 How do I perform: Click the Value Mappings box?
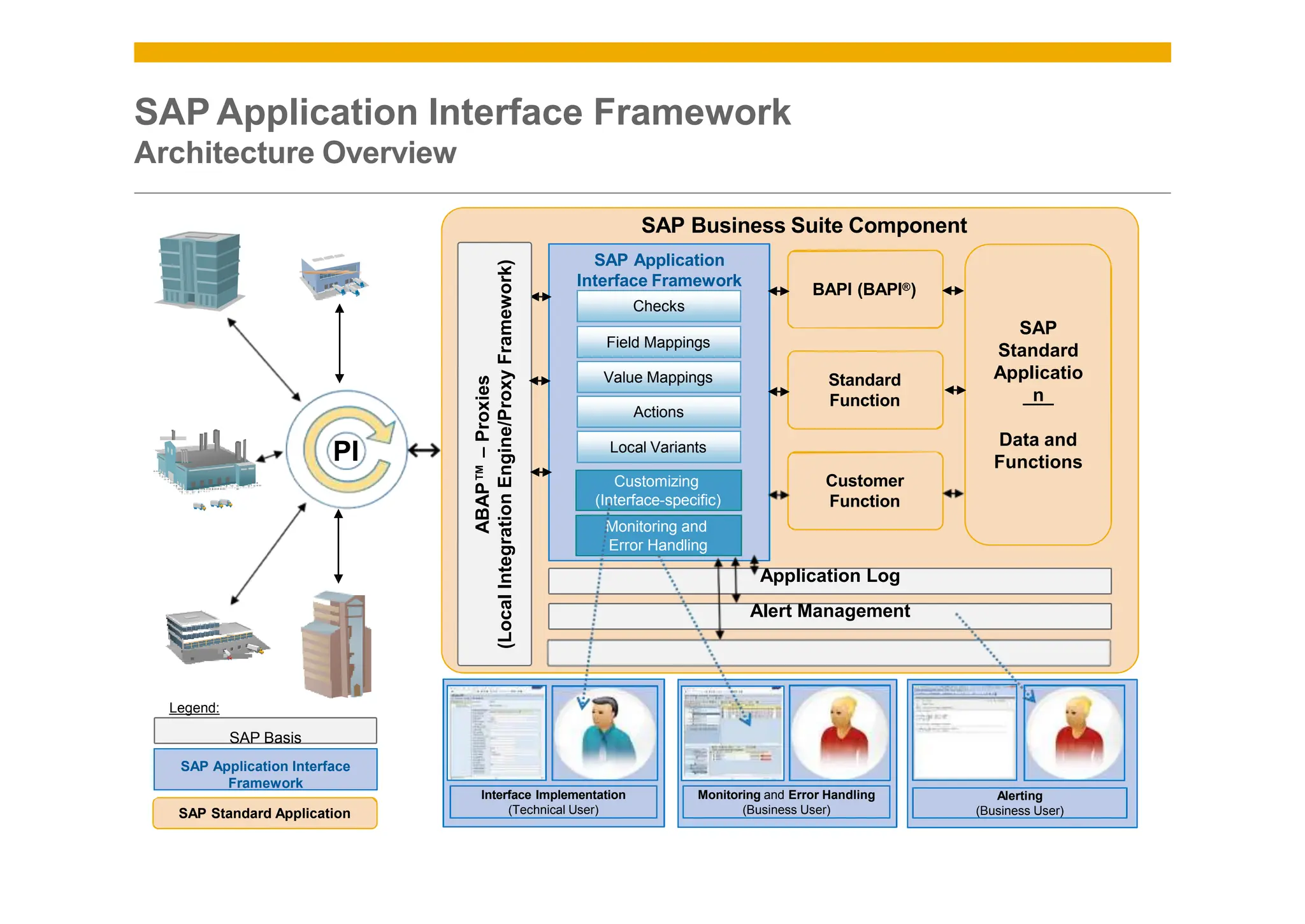tap(659, 377)
